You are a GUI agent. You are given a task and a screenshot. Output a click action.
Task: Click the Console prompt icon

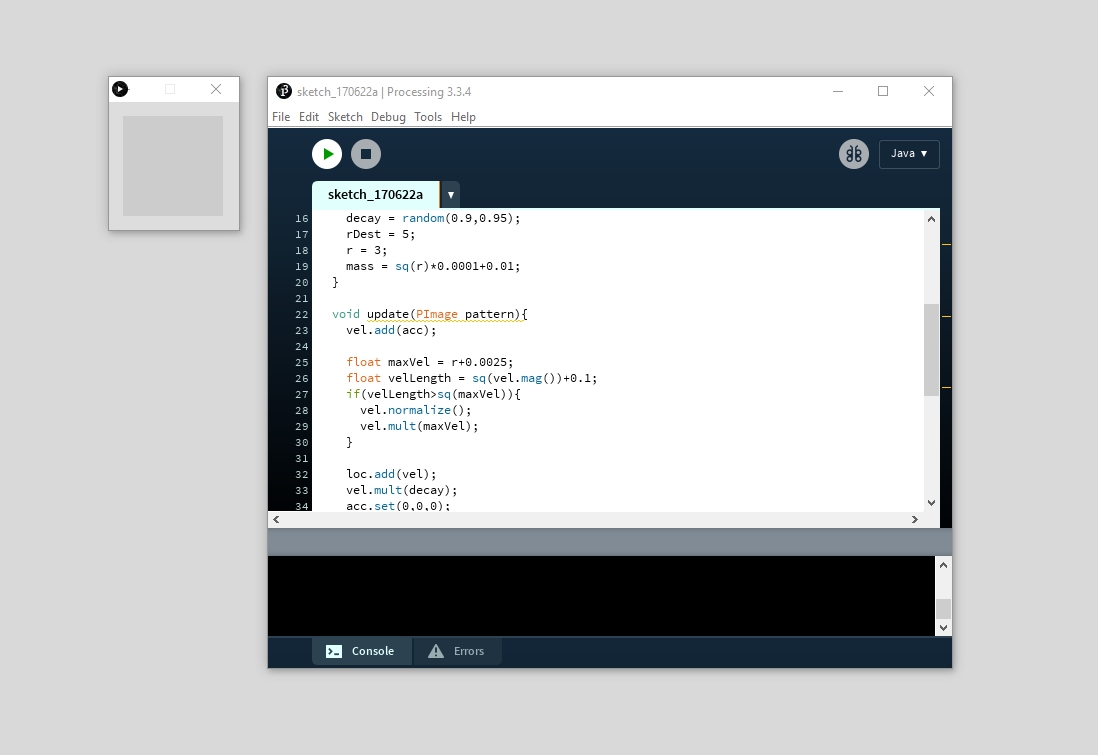click(333, 651)
